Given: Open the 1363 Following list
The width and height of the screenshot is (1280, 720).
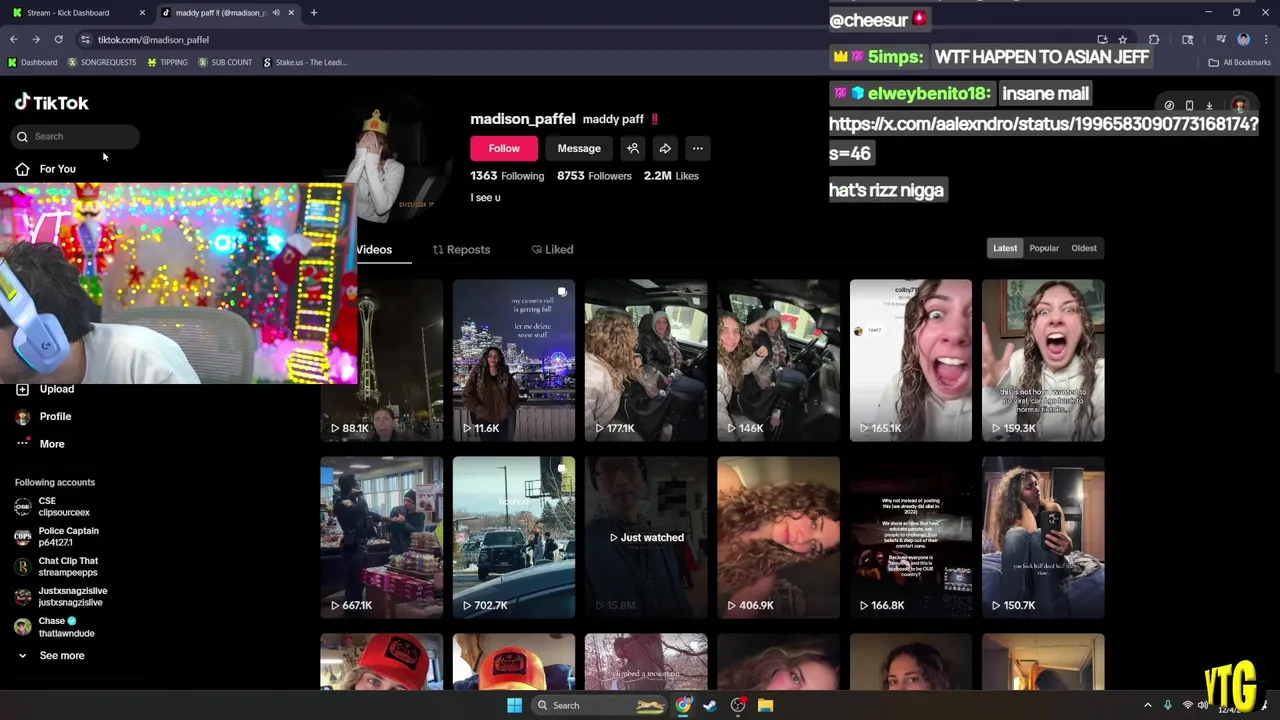Looking at the screenshot, I should coord(507,176).
